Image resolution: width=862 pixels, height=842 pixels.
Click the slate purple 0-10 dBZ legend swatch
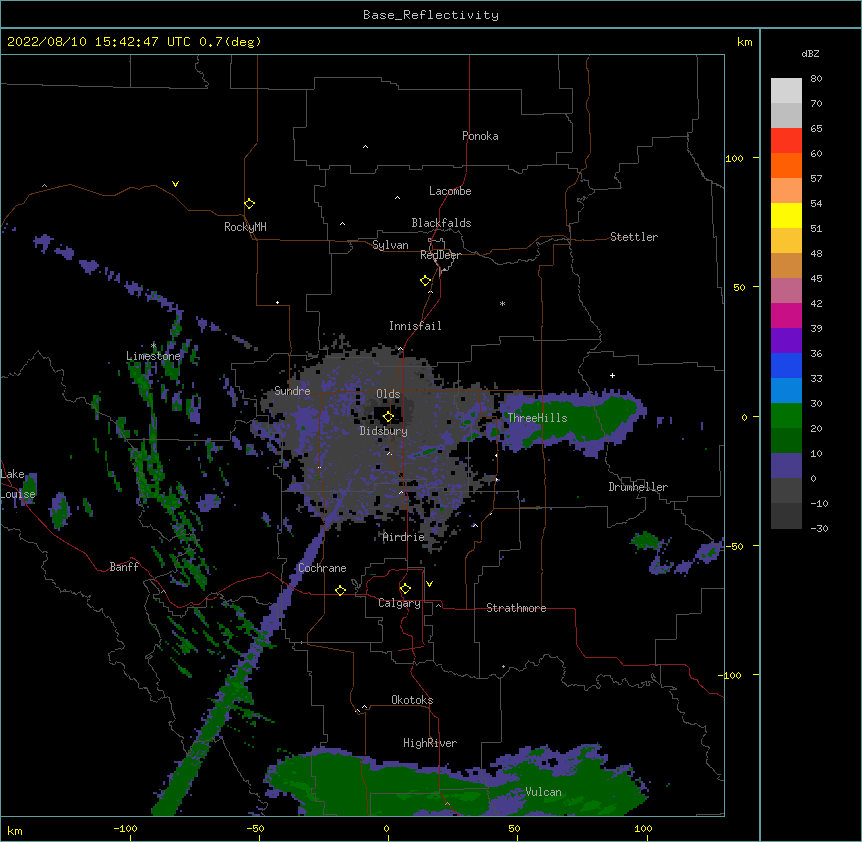(786, 466)
